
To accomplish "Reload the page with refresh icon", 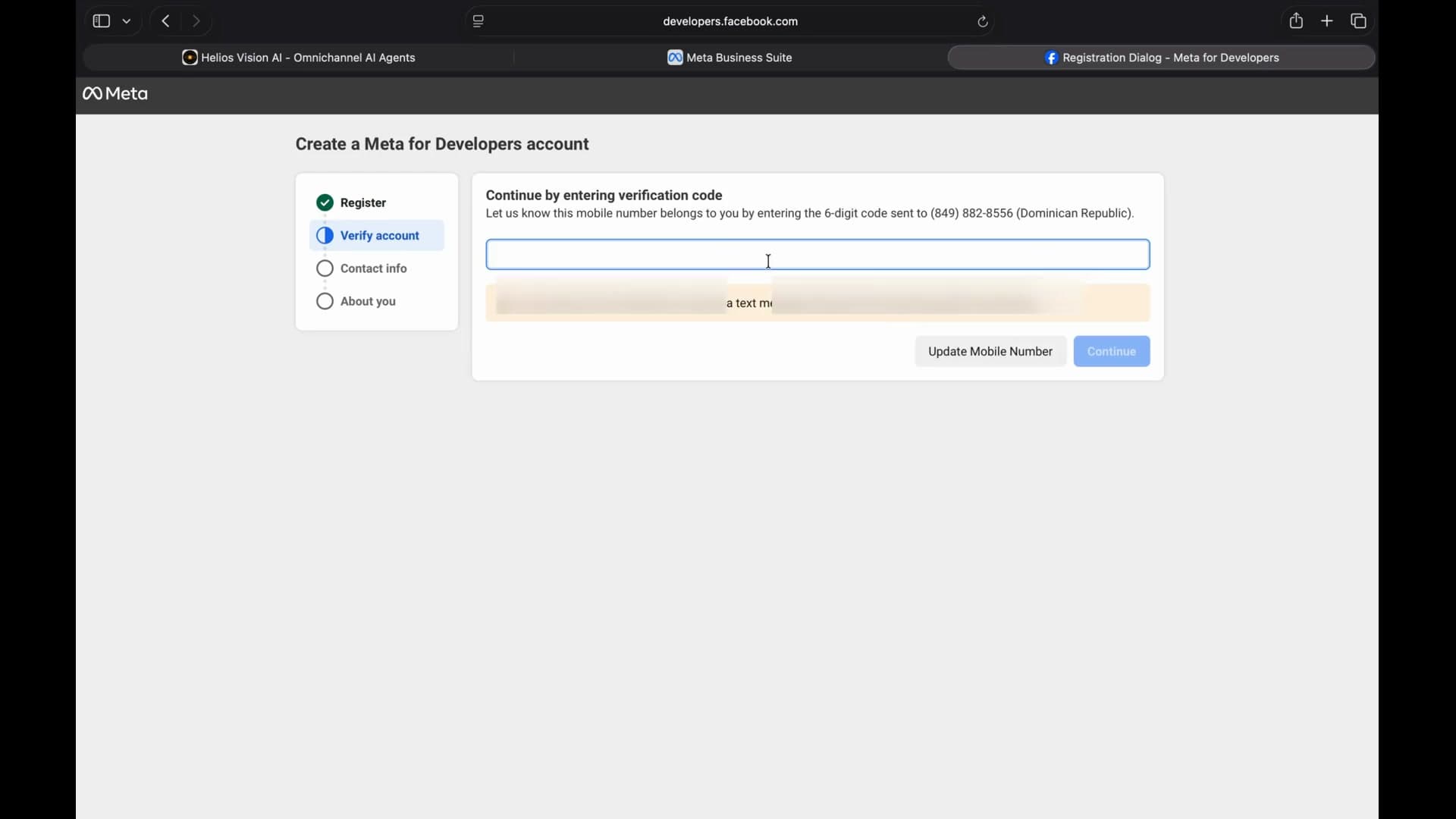I will [x=983, y=22].
